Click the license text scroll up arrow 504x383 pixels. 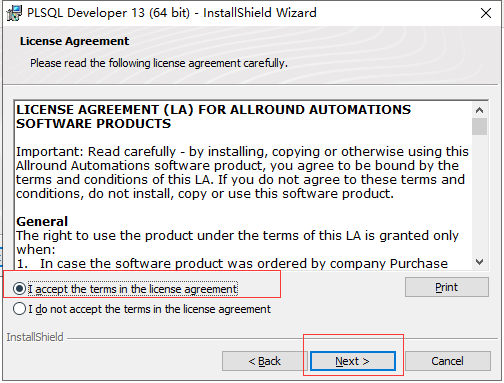[479, 110]
